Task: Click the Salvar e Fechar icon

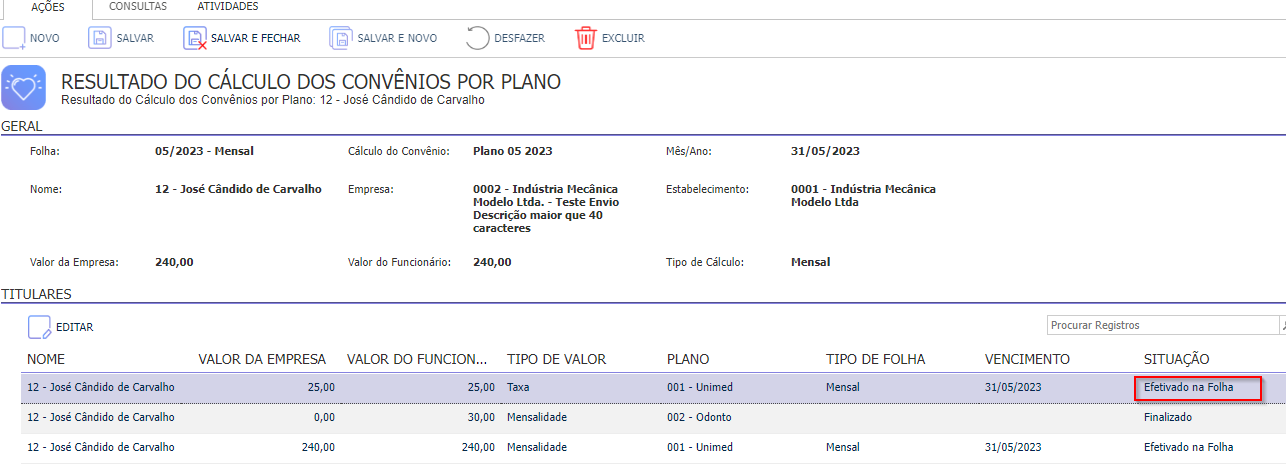Action: (195, 38)
